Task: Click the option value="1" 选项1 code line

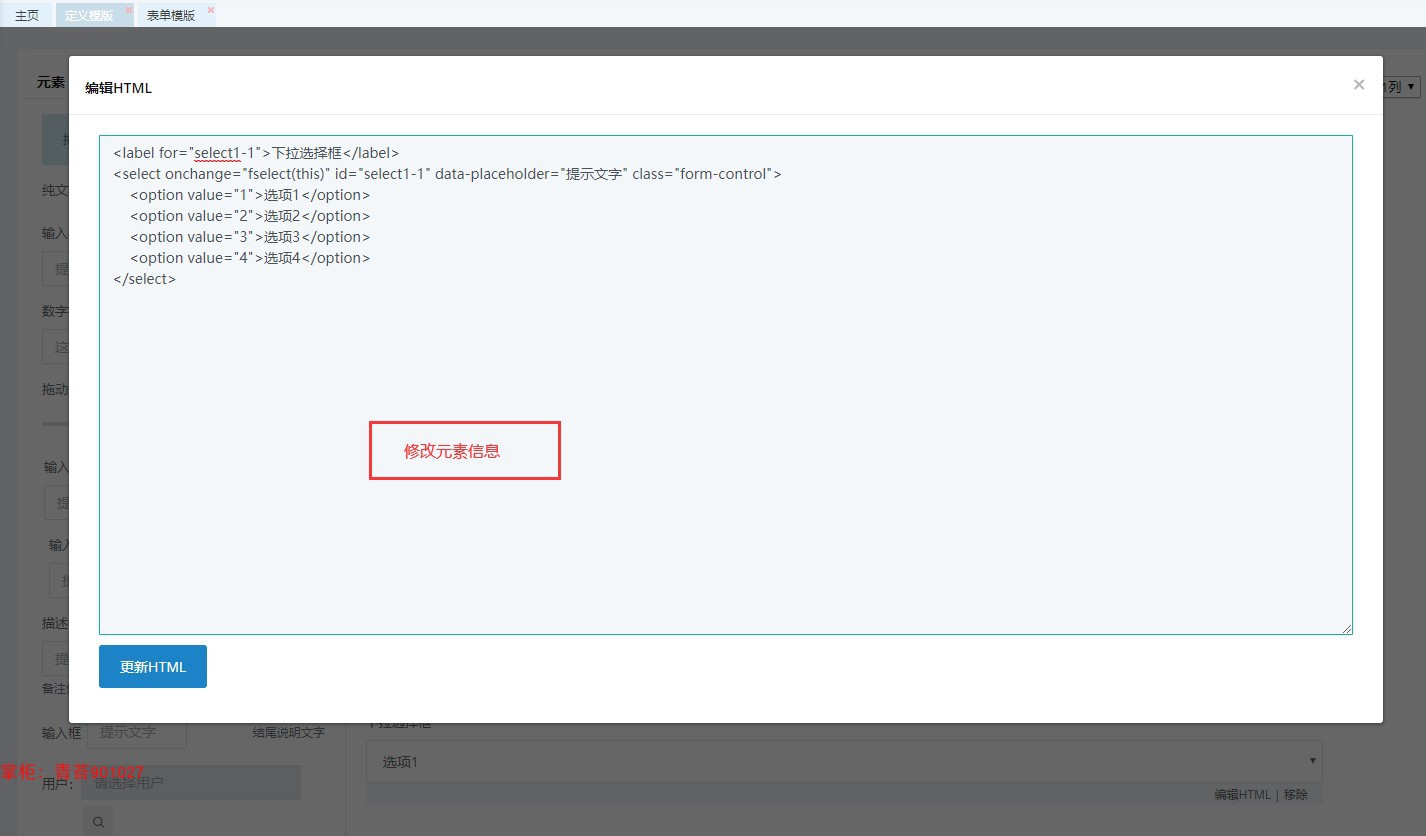Action: point(250,195)
